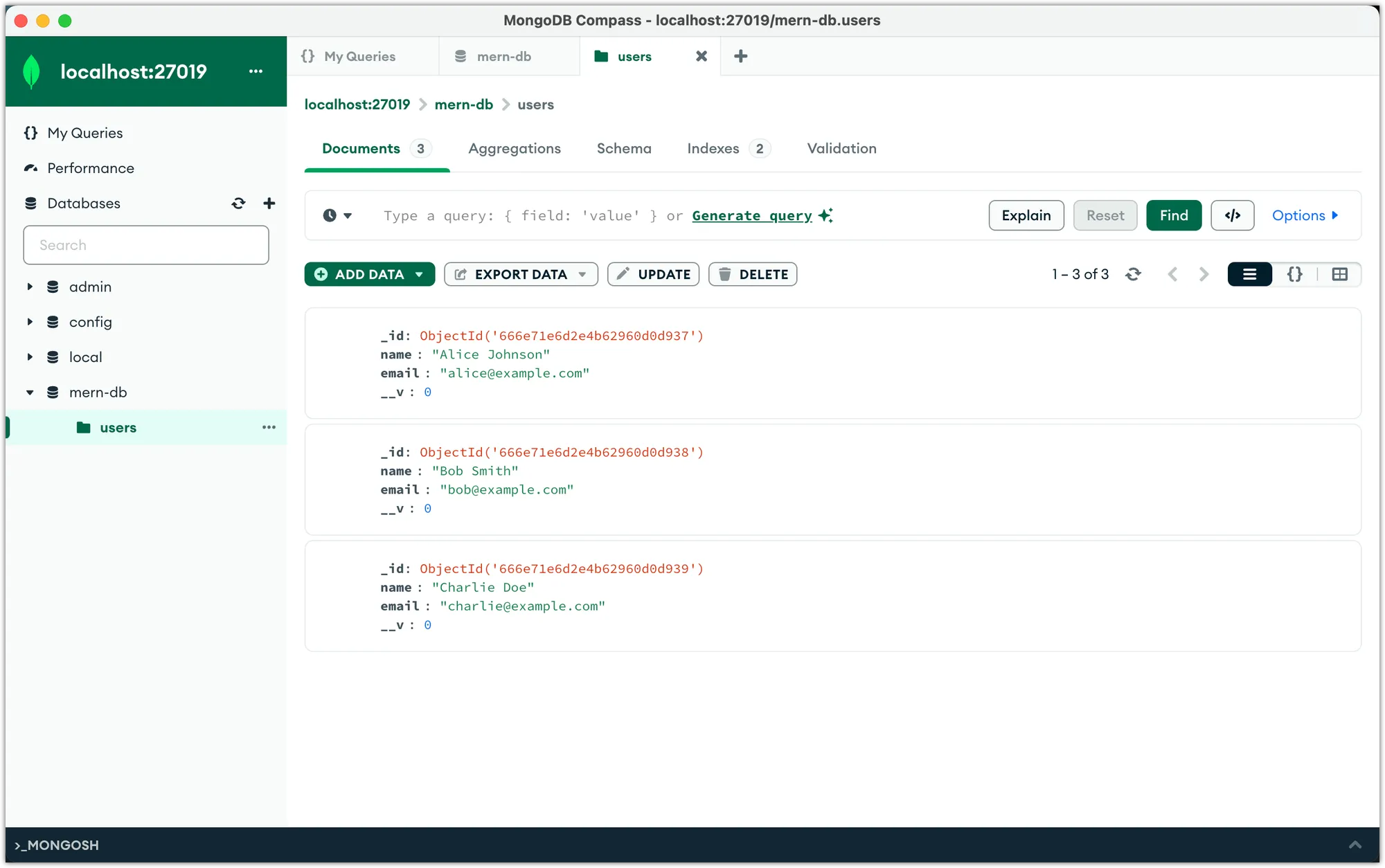Open the Aggregations tab
This screenshot has height=868, width=1385.
515,148
